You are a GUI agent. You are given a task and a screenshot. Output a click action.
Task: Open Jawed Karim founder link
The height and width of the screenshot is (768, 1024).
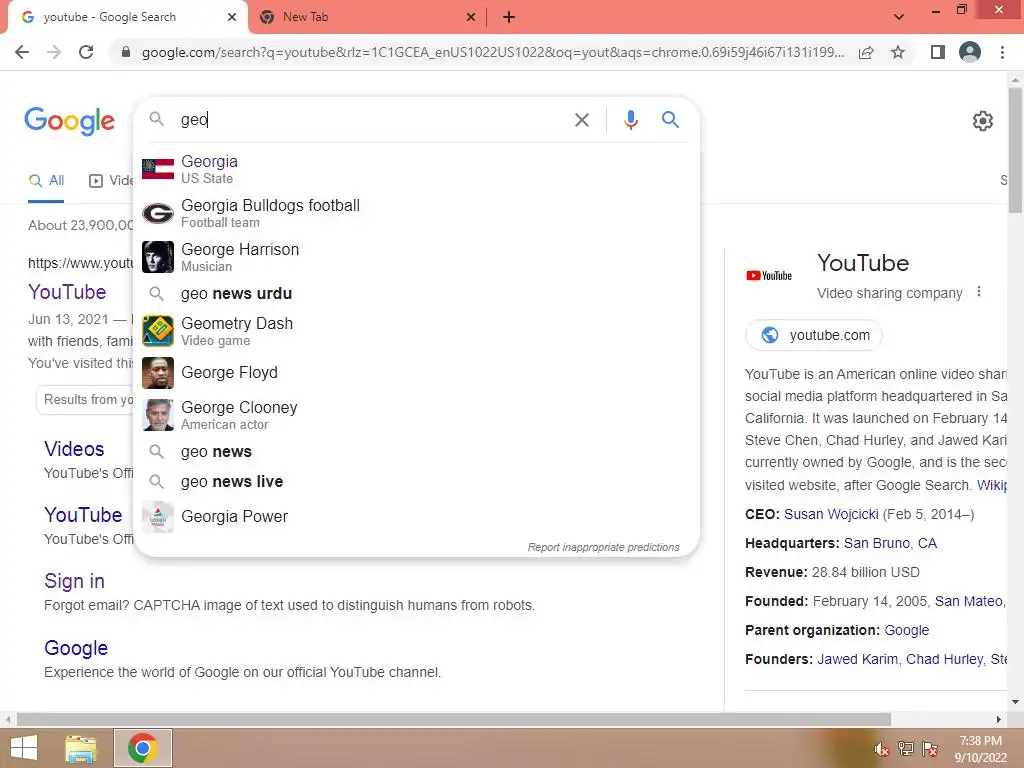857,660
